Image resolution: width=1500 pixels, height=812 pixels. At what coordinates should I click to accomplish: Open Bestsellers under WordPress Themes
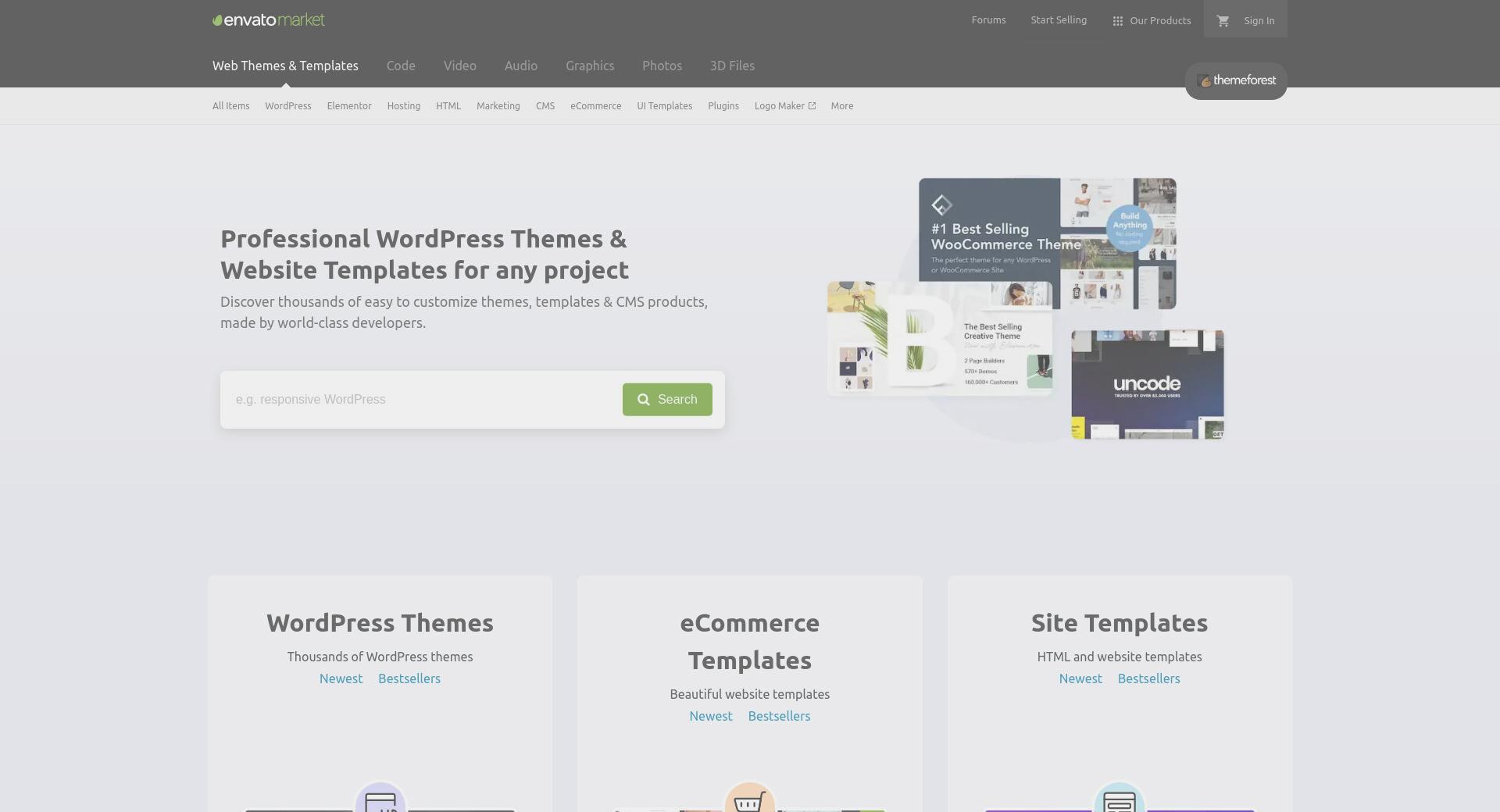pos(409,678)
